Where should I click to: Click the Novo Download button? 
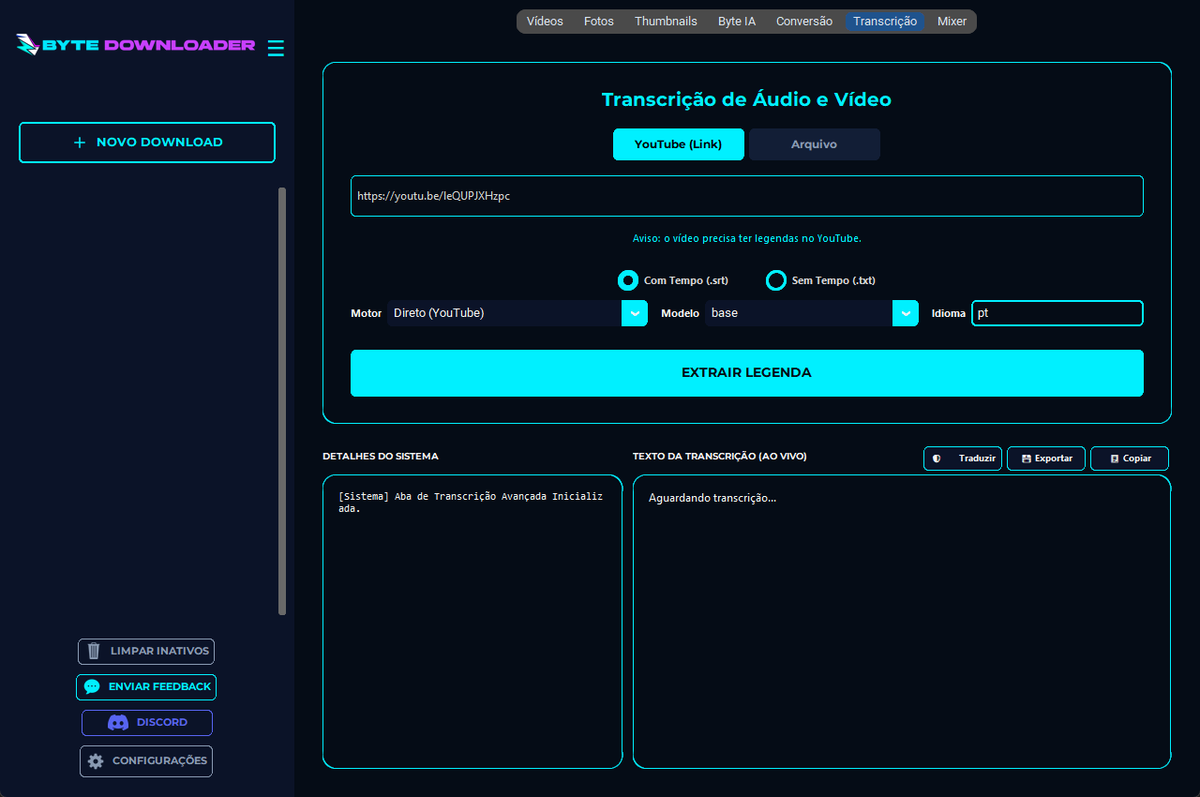point(147,142)
